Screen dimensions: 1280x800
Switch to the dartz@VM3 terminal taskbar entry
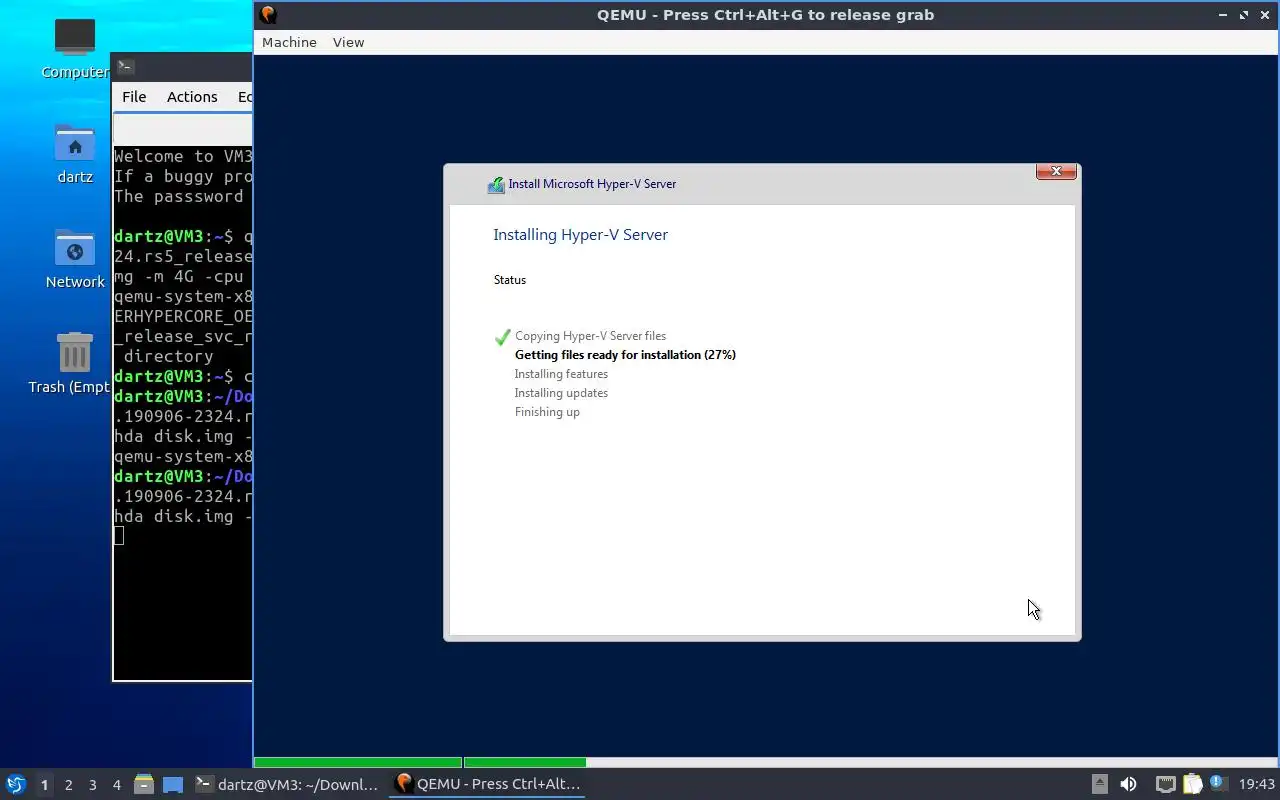[x=287, y=784]
